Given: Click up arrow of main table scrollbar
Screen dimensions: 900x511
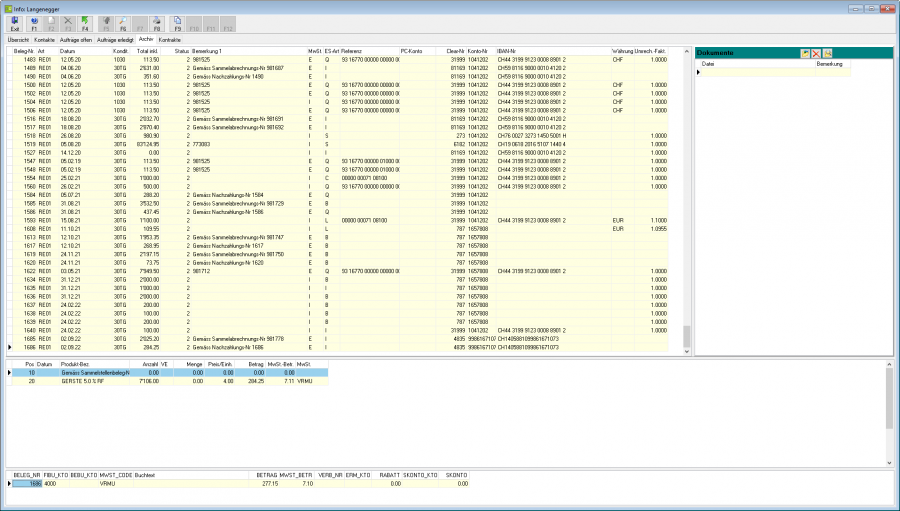Looking at the screenshot, I should [686, 52].
